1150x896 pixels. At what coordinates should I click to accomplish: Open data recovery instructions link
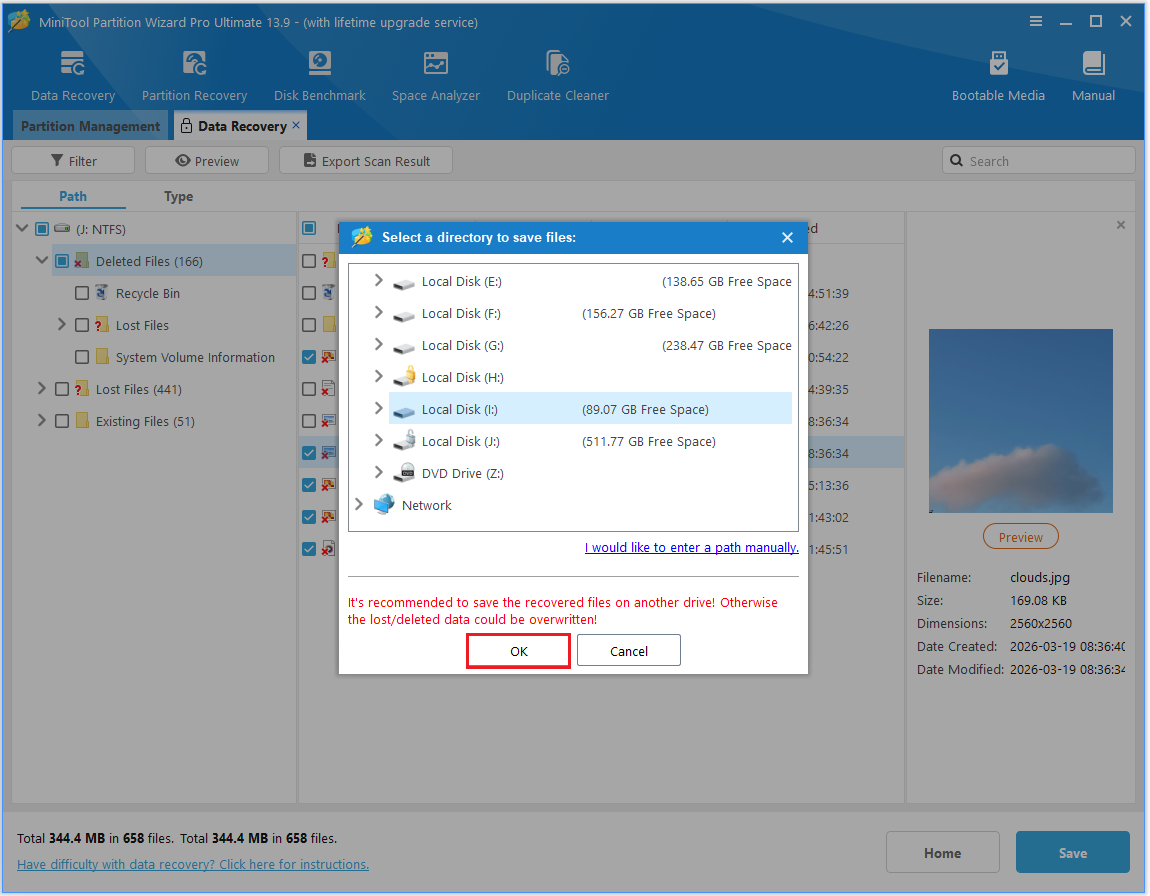(193, 864)
